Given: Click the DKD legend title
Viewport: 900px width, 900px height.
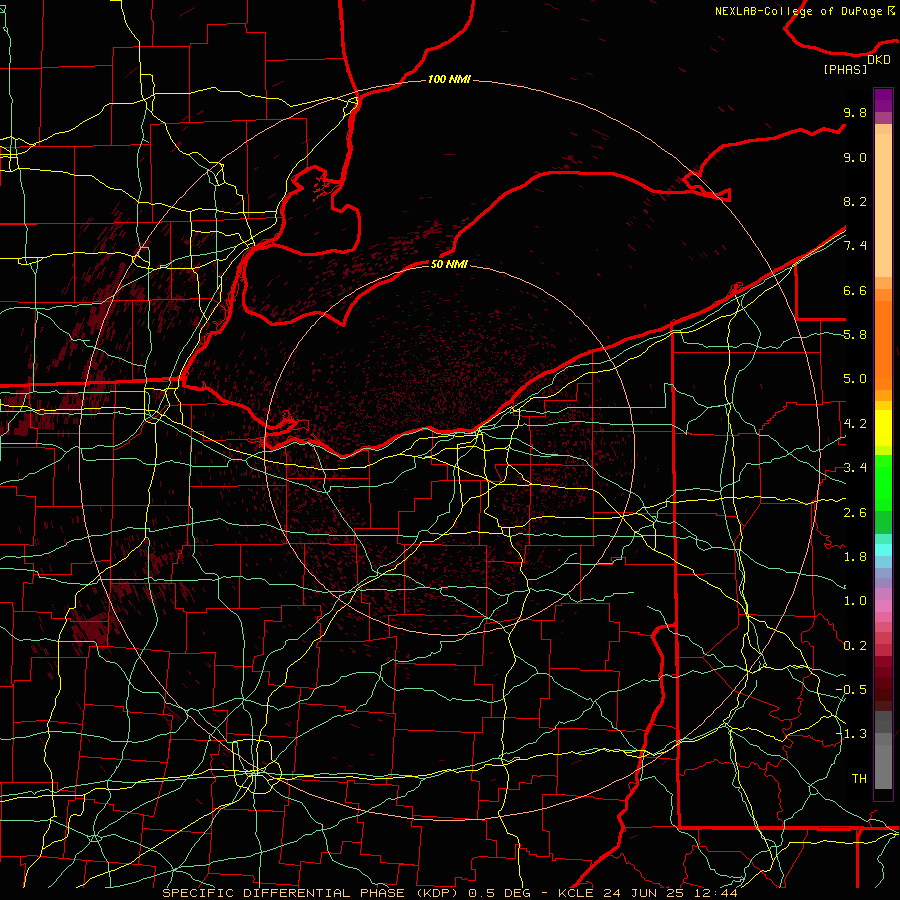Looking at the screenshot, I should (x=879, y=60).
